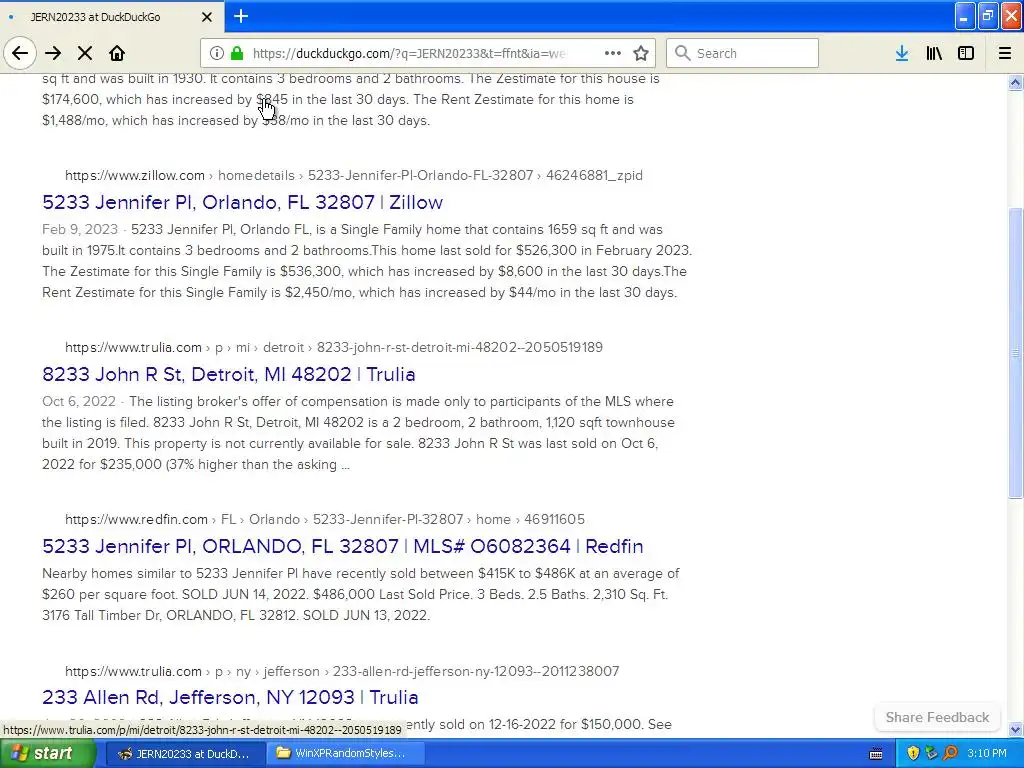Toggle the sidebar view
1024x768 pixels.
click(966, 54)
